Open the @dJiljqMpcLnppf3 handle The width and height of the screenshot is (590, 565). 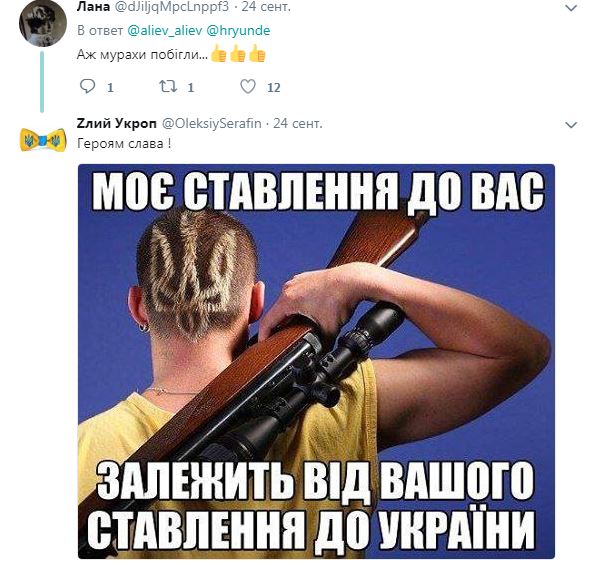coord(171,7)
